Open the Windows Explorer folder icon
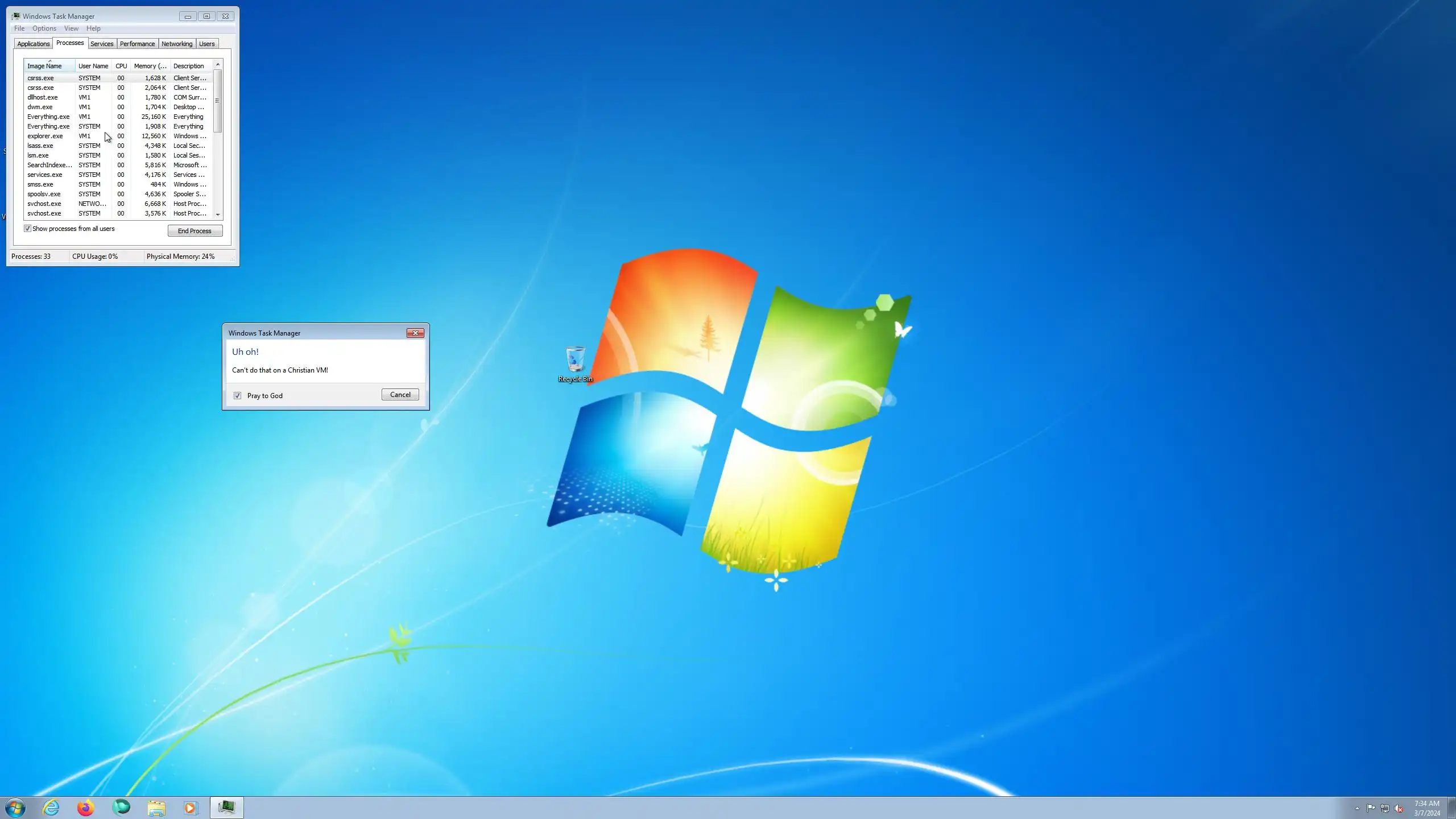 tap(156, 807)
